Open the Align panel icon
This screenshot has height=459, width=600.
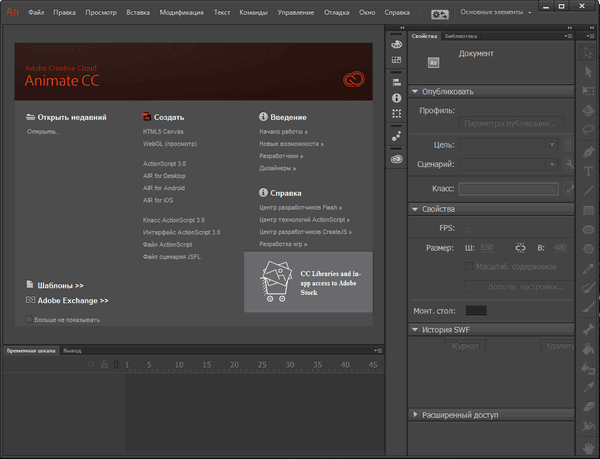point(396,82)
